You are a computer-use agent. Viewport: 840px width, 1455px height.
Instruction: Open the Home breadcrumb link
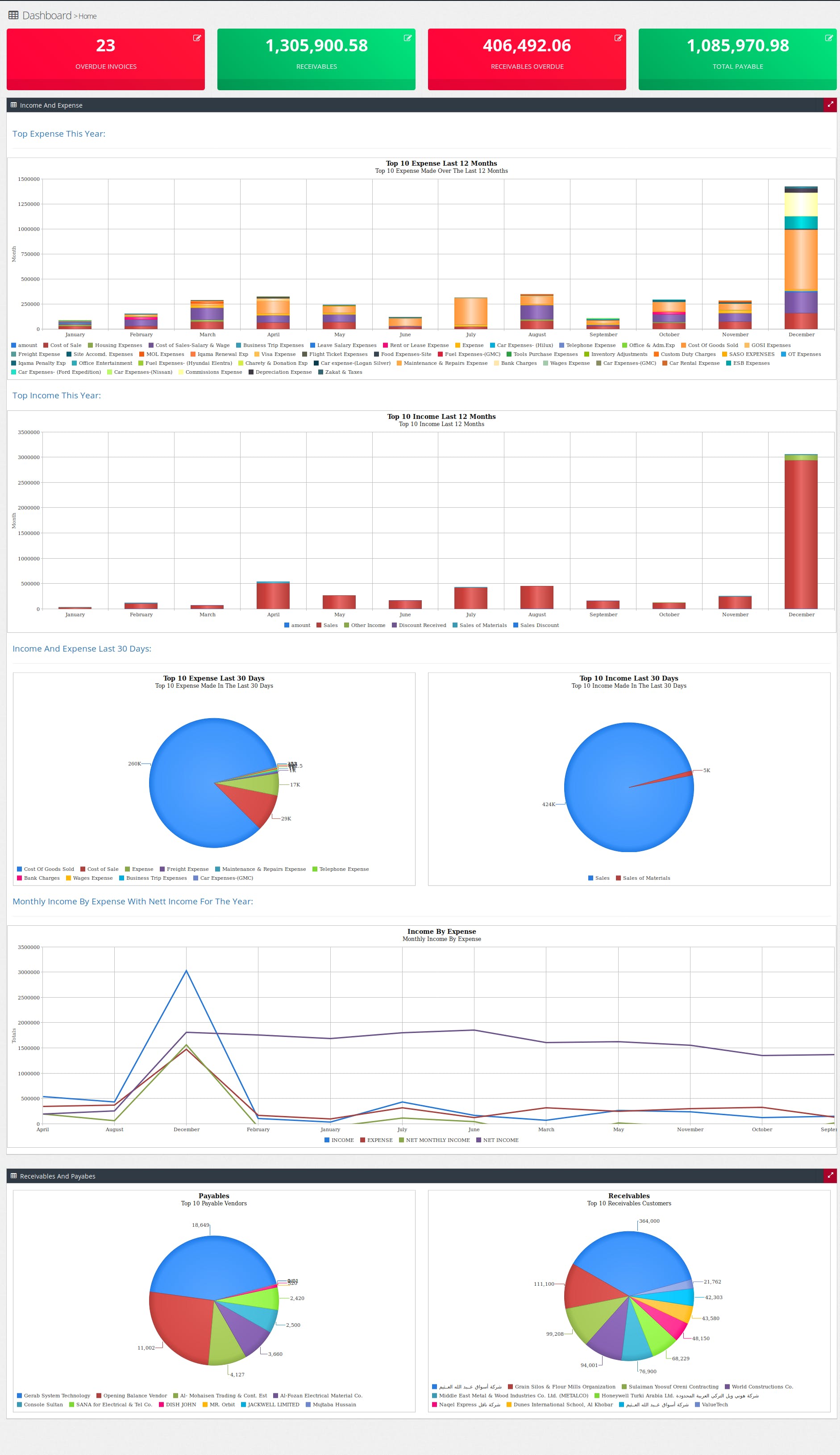87,16
